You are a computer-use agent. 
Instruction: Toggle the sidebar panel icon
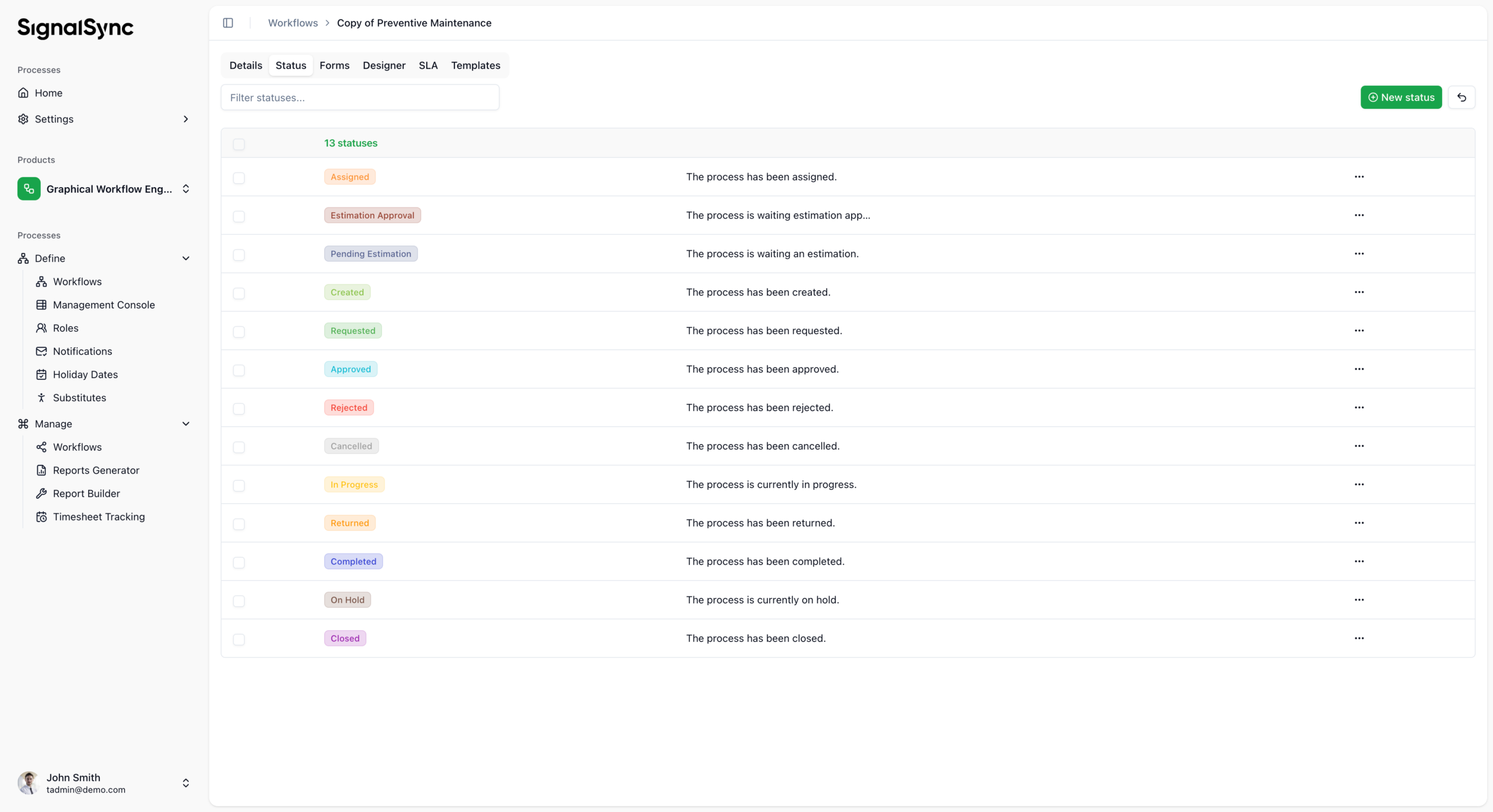click(228, 23)
